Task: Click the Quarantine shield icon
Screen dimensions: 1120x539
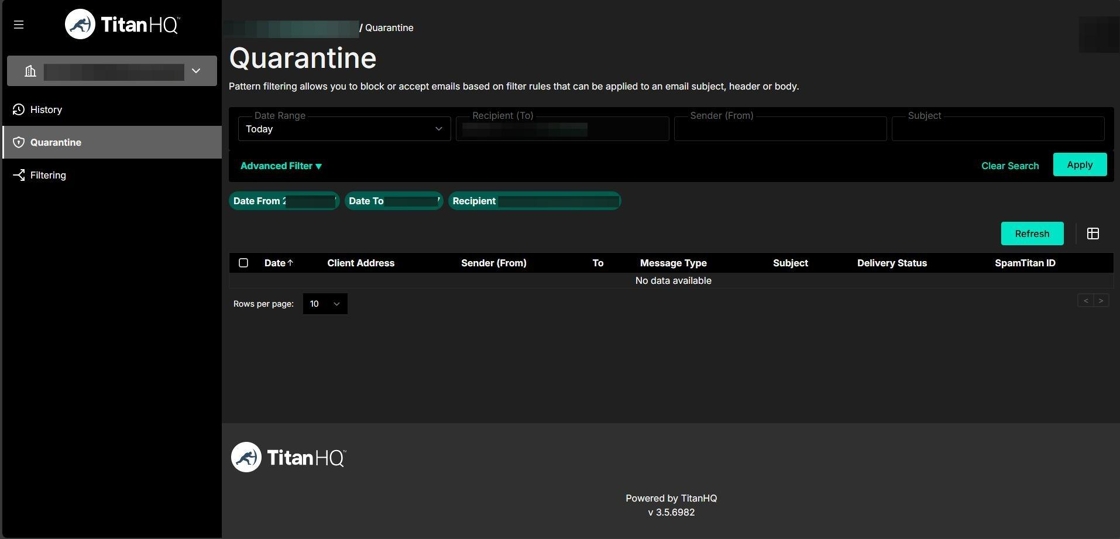Action: (x=18, y=143)
